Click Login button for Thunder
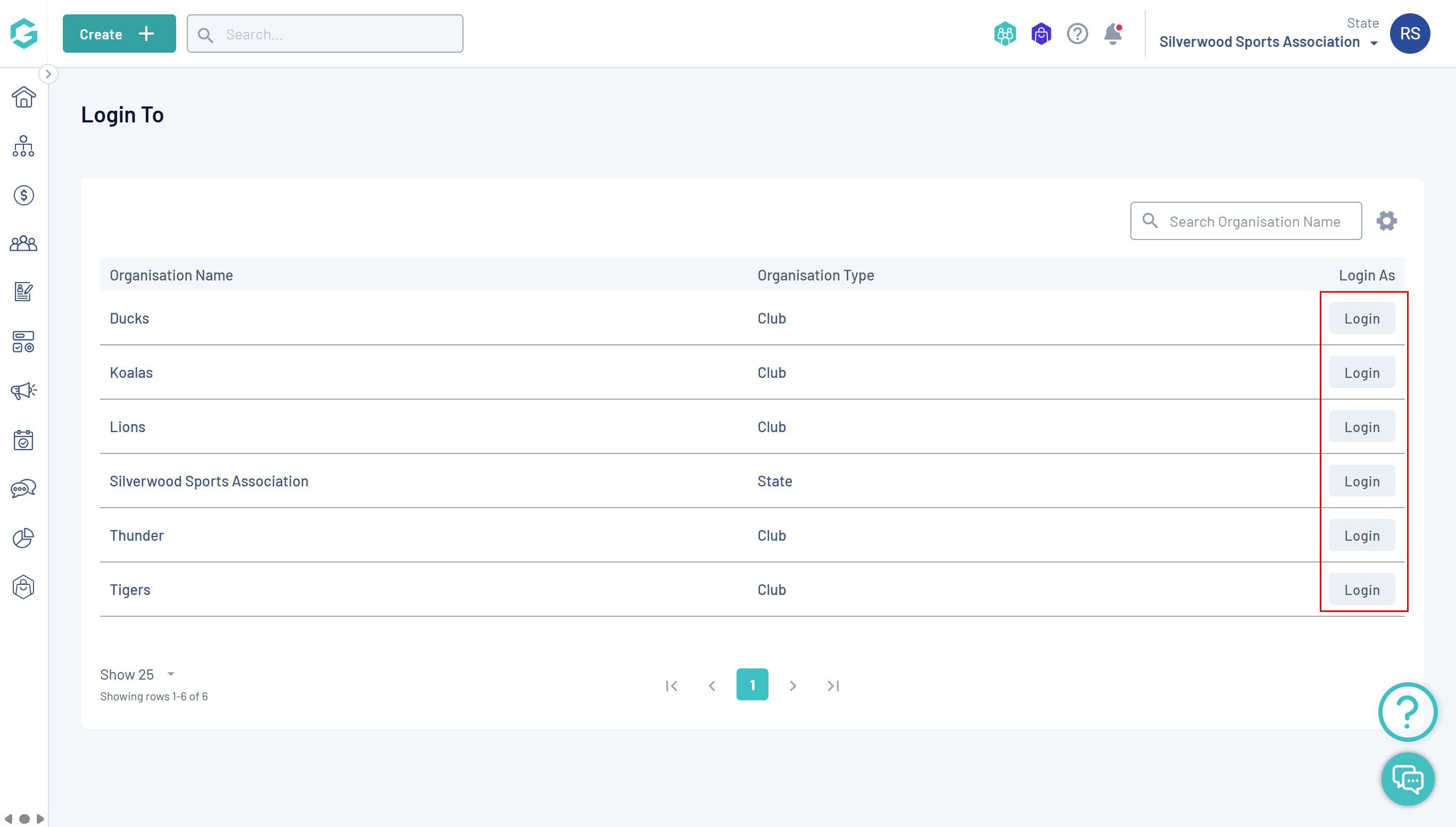 pos(1361,535)
